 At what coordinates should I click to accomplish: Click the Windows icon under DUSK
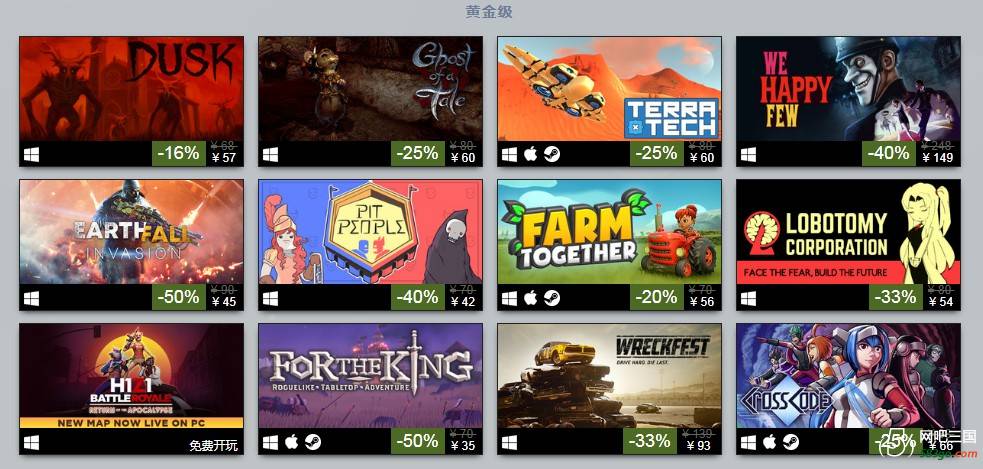[31, 155]
